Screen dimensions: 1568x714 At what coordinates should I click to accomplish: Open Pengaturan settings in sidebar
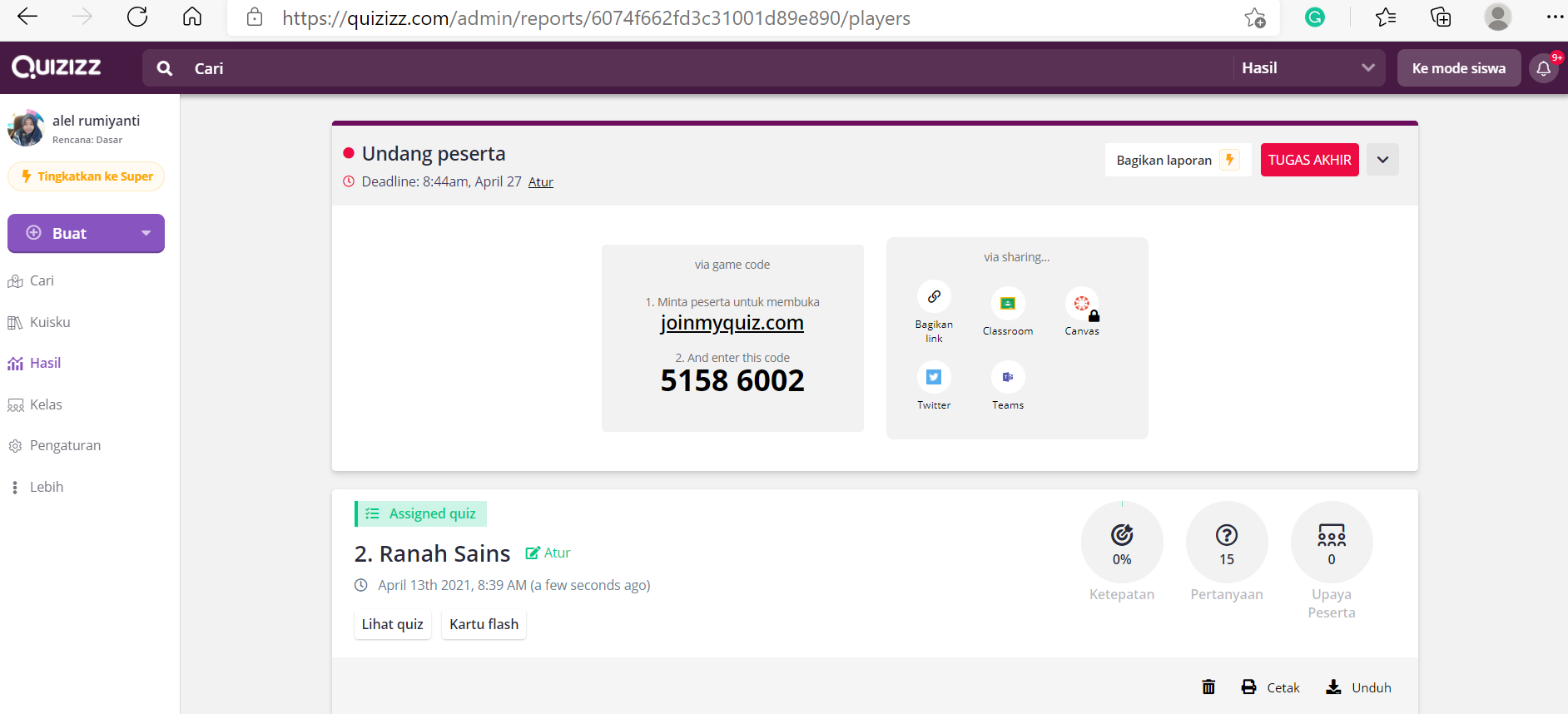click(65, 446)
